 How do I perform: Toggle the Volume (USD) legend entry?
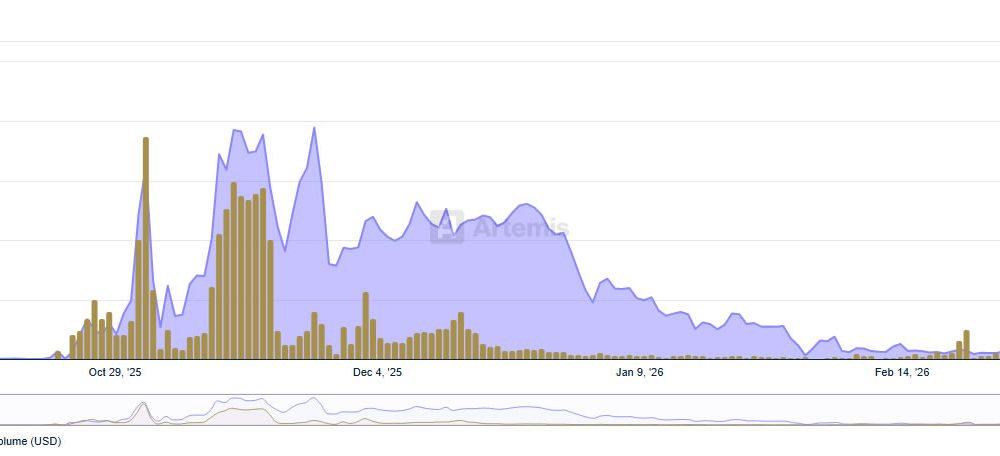(30, 441)
